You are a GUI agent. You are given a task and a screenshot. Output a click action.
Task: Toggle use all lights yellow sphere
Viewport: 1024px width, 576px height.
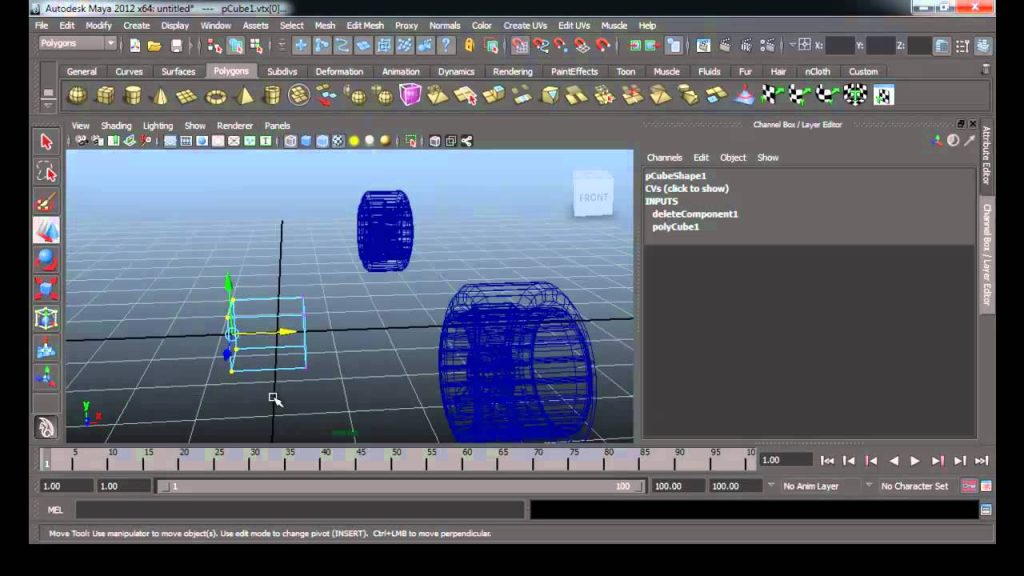(x=354, y=141)
